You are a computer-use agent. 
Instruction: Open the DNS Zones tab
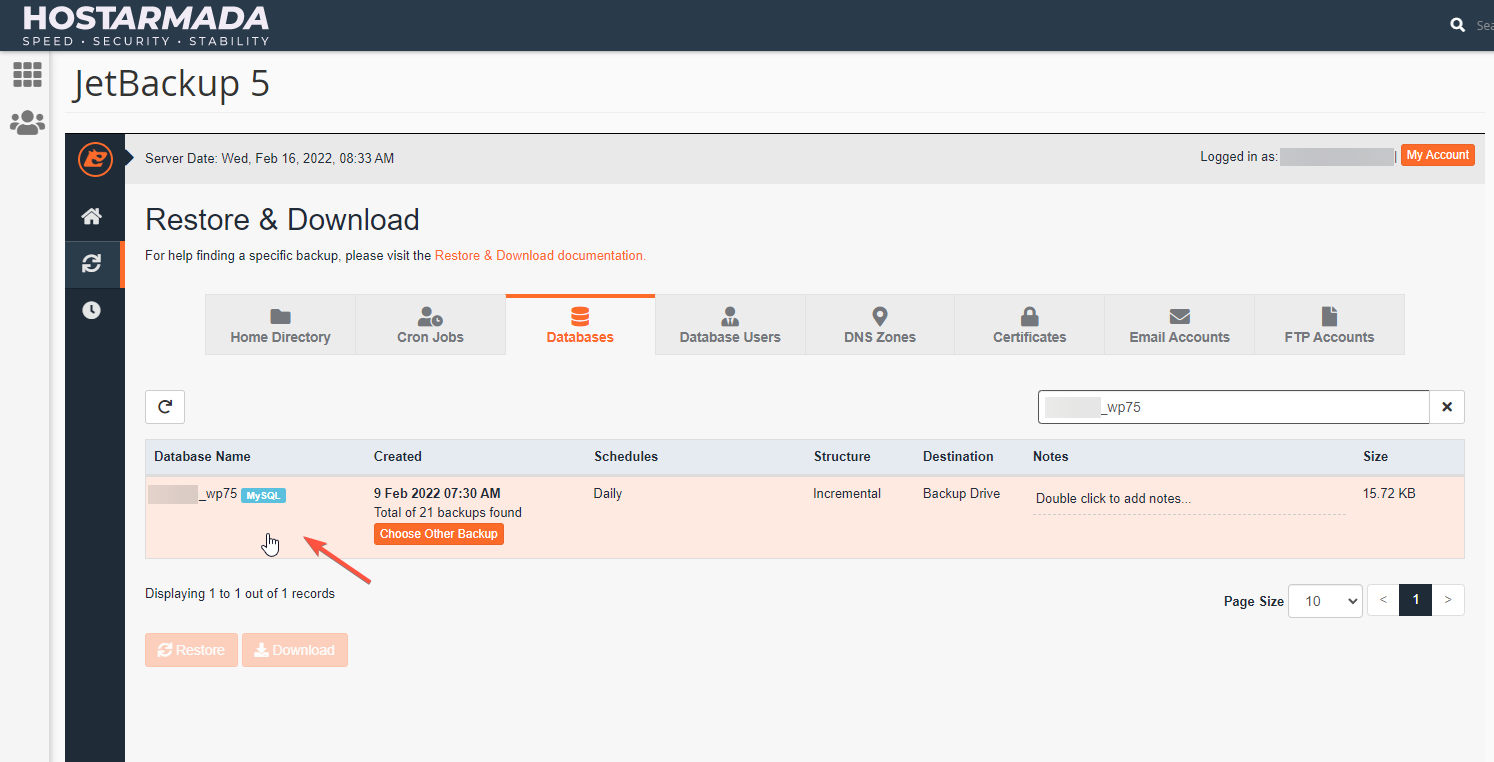click(x=879, y=324)
